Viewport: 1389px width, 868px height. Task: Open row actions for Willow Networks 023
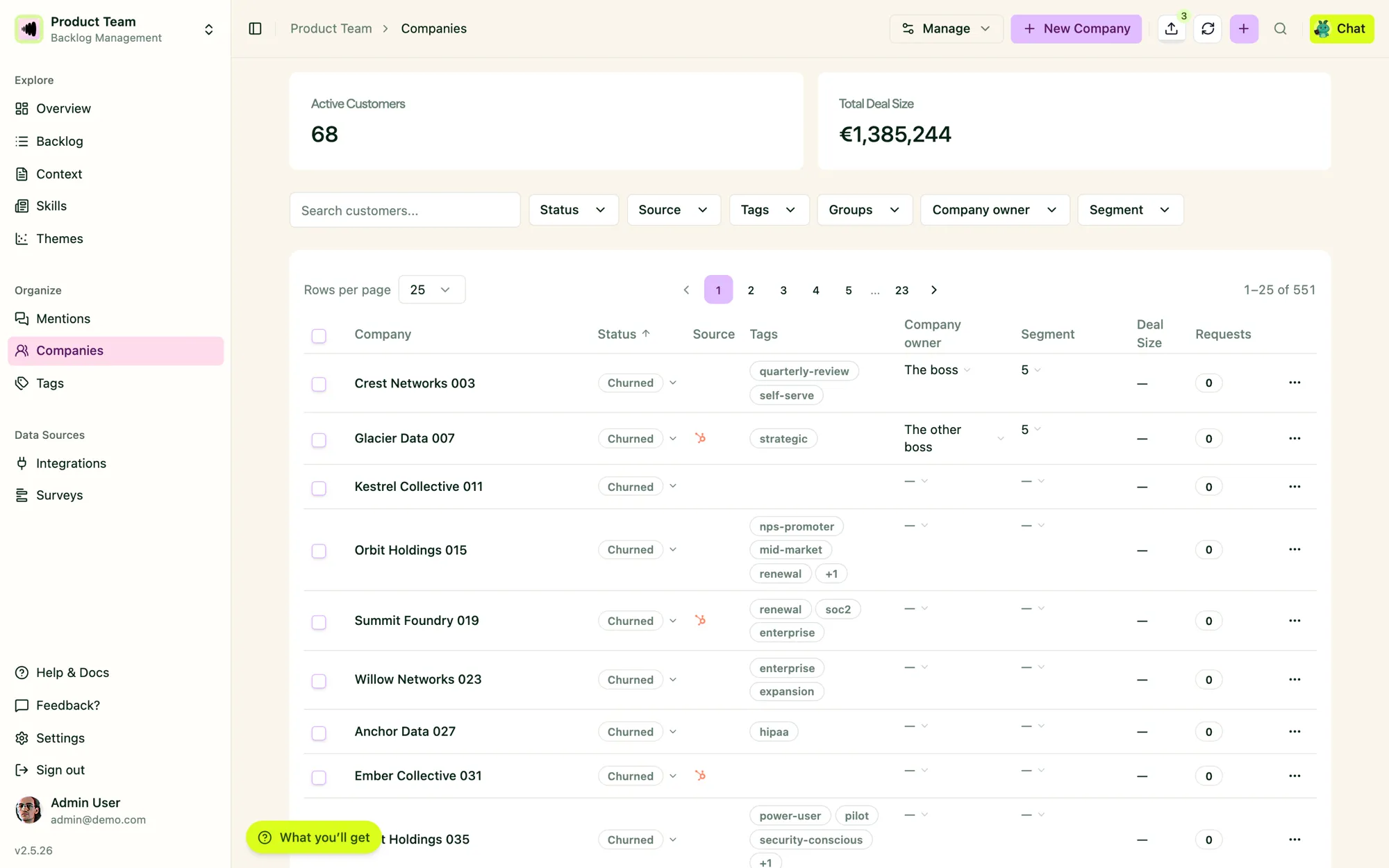[x=1295, y=679]
